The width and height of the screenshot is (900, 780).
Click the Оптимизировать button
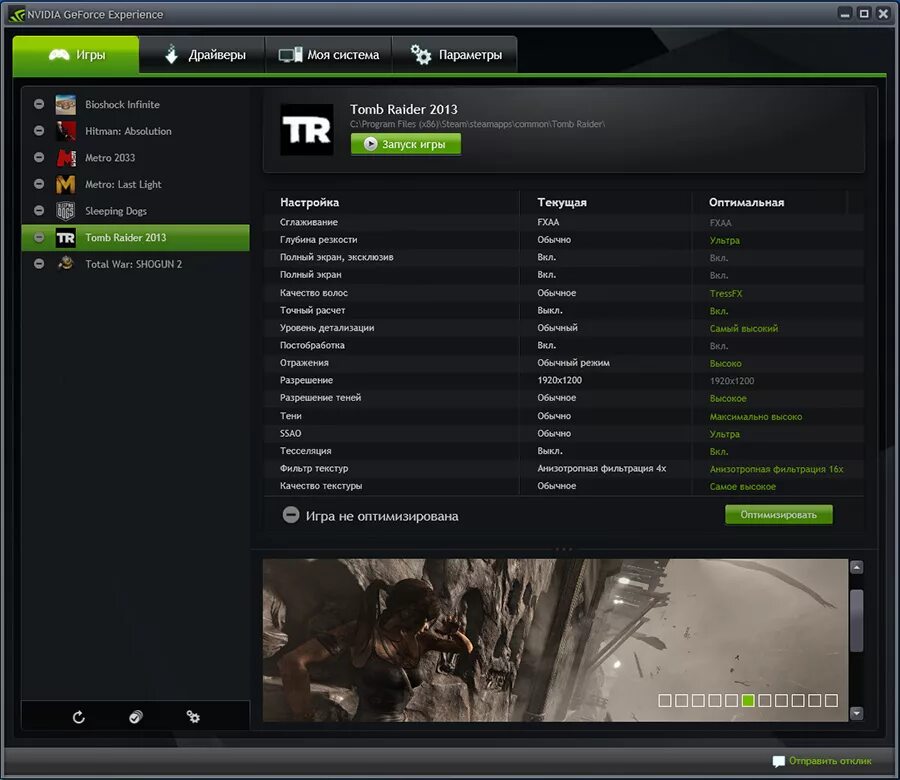point(778,515)
